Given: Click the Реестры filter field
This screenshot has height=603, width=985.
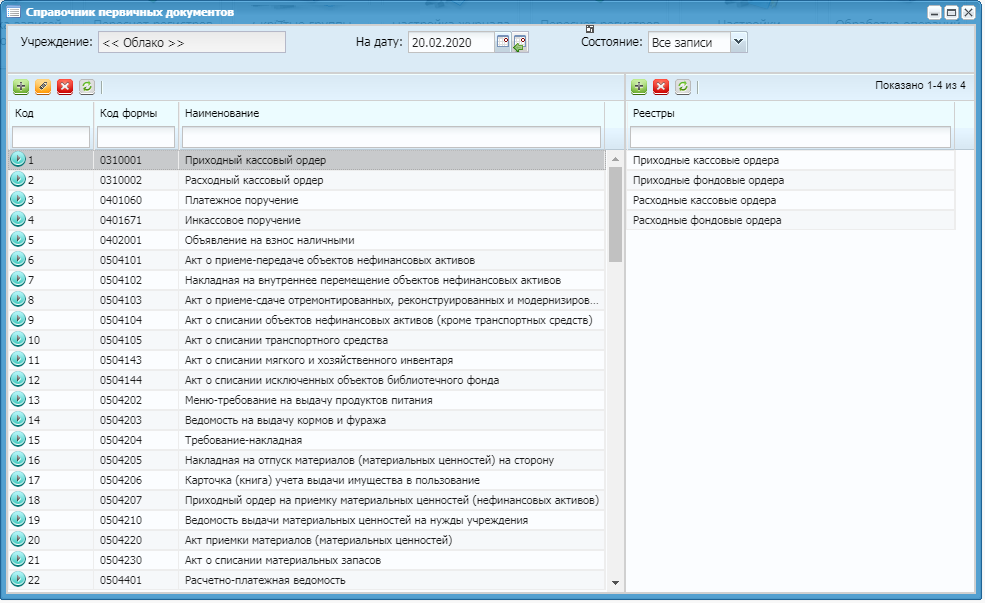Looking at the screenshot, I should tap(790, 136).
